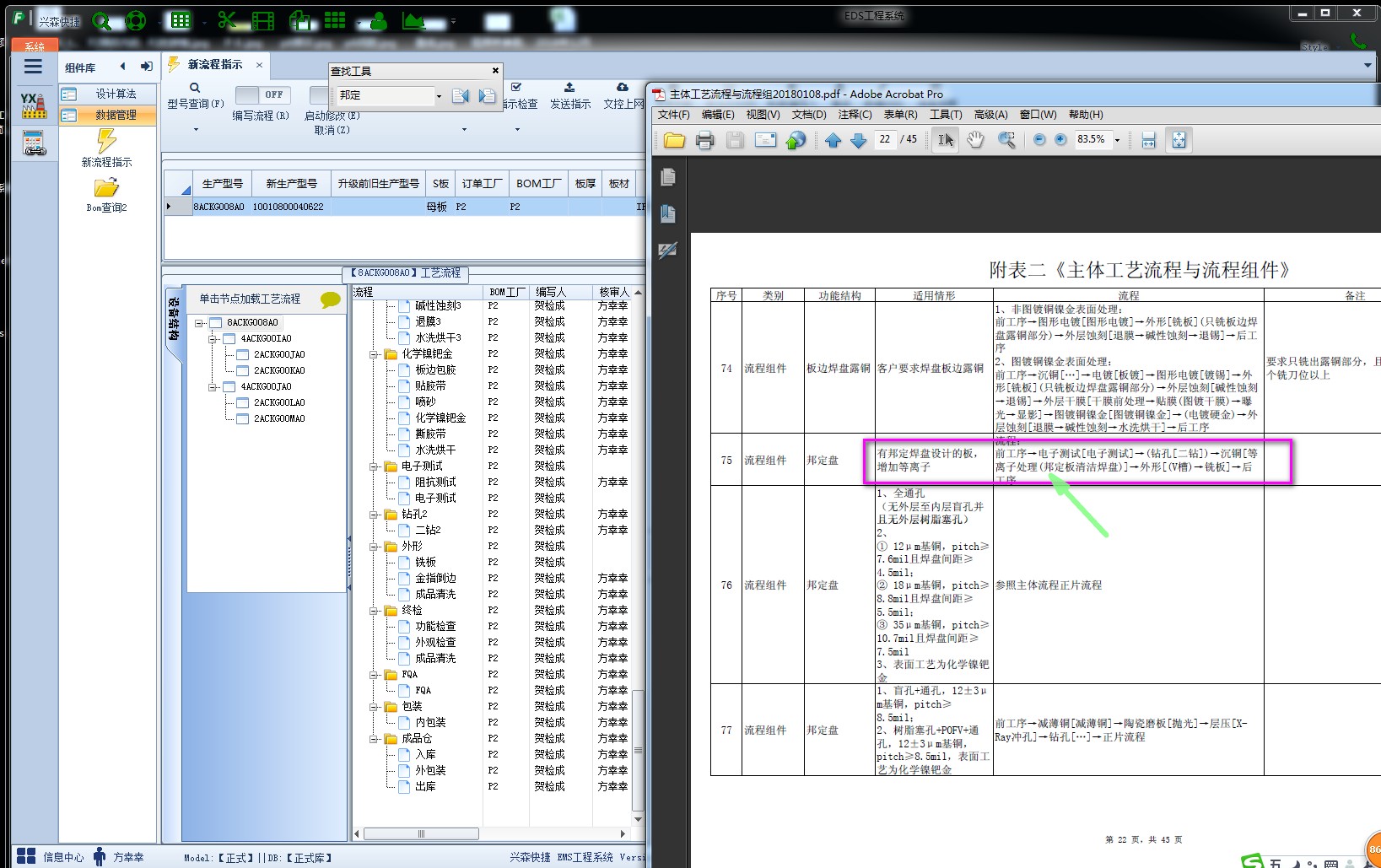Click the green film strip icon

point(263,20)
